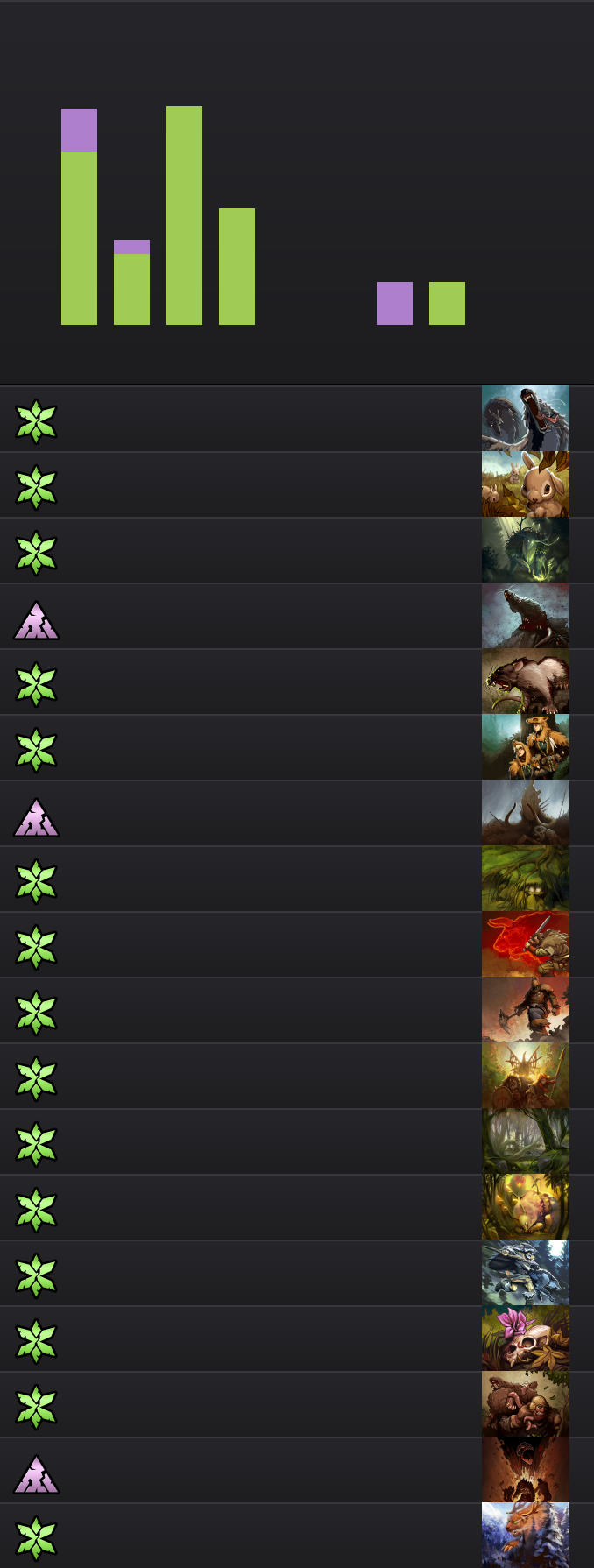The height and width of the screenshot is (1568, 594).
Task: Select the last small green chart bar
Action: pos(447,303)
